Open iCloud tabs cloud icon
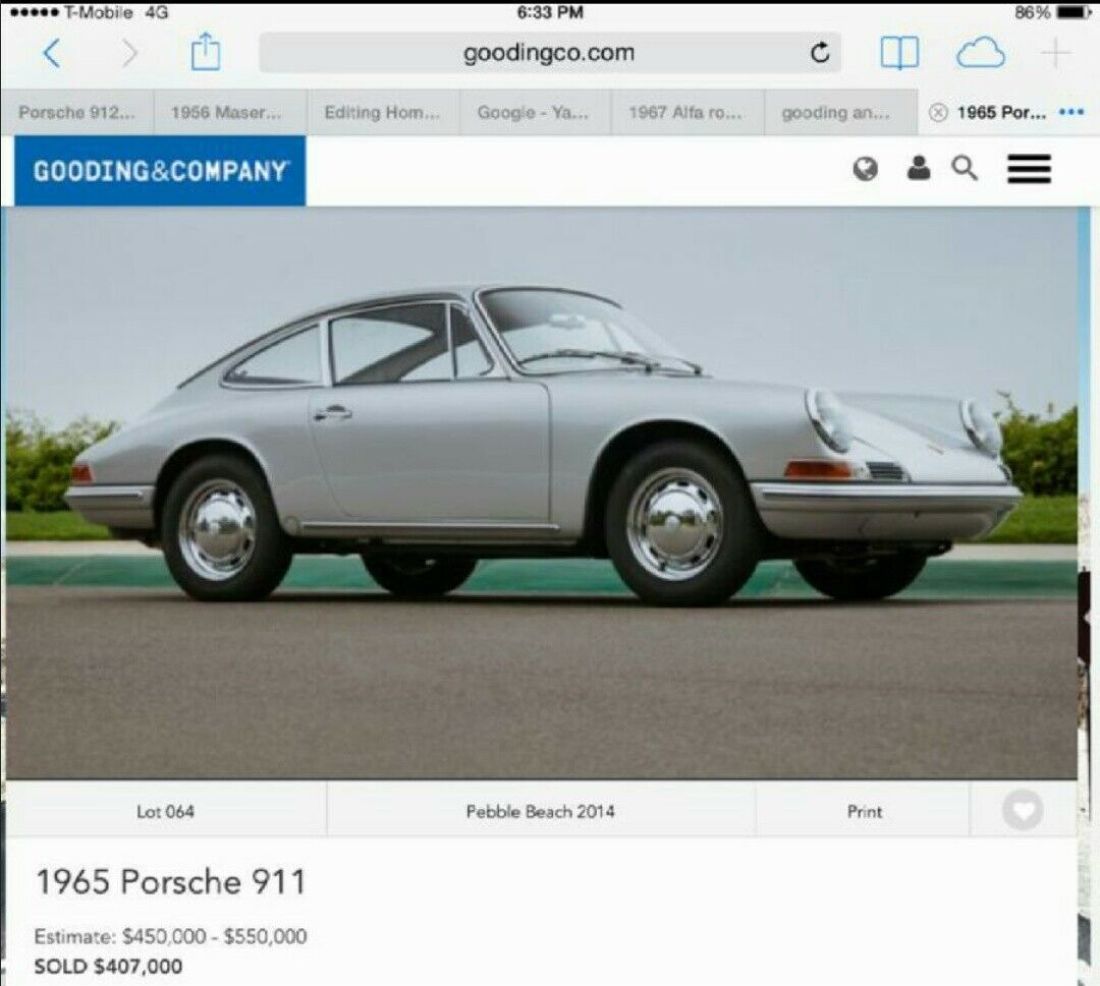 980,53
